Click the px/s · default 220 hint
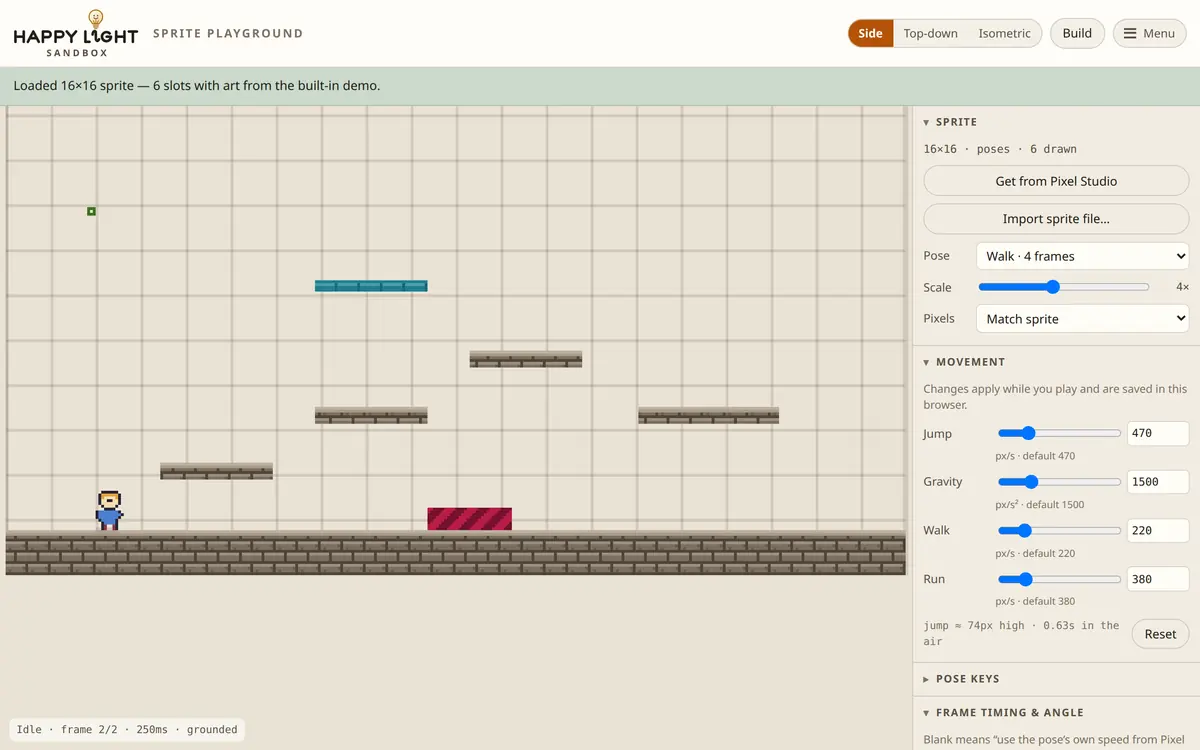 (x=1035, y=553)
